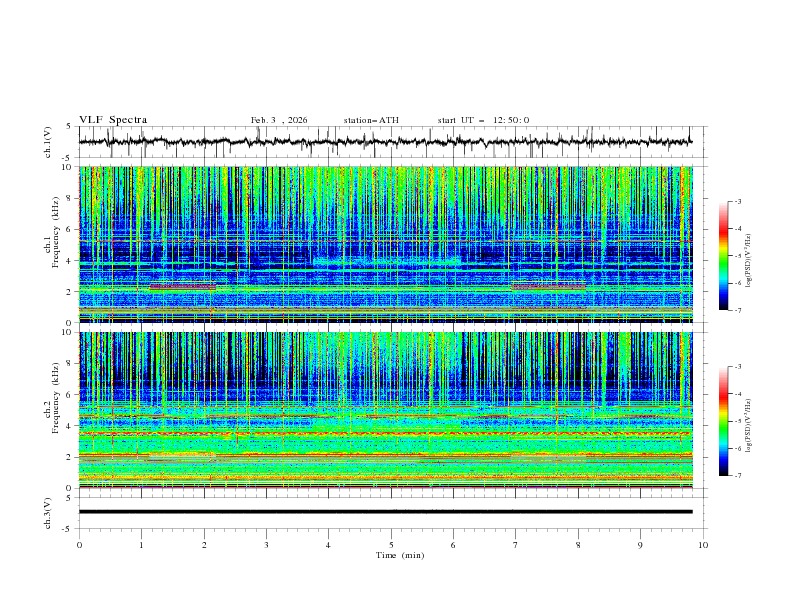Click the "-5" tick on the ch.2 colorbar
Image resolution: width=792 pixels, height=612 pixels.
point(738,421)
